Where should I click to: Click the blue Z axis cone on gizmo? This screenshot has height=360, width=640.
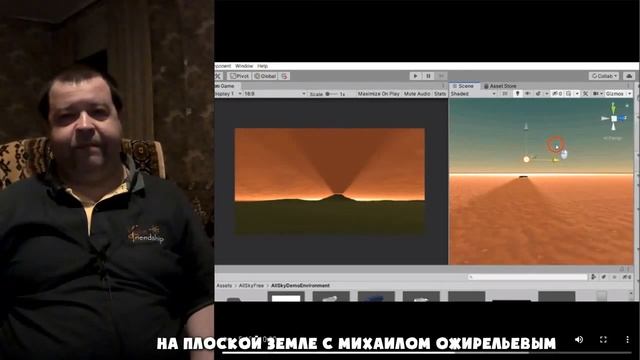623,118
